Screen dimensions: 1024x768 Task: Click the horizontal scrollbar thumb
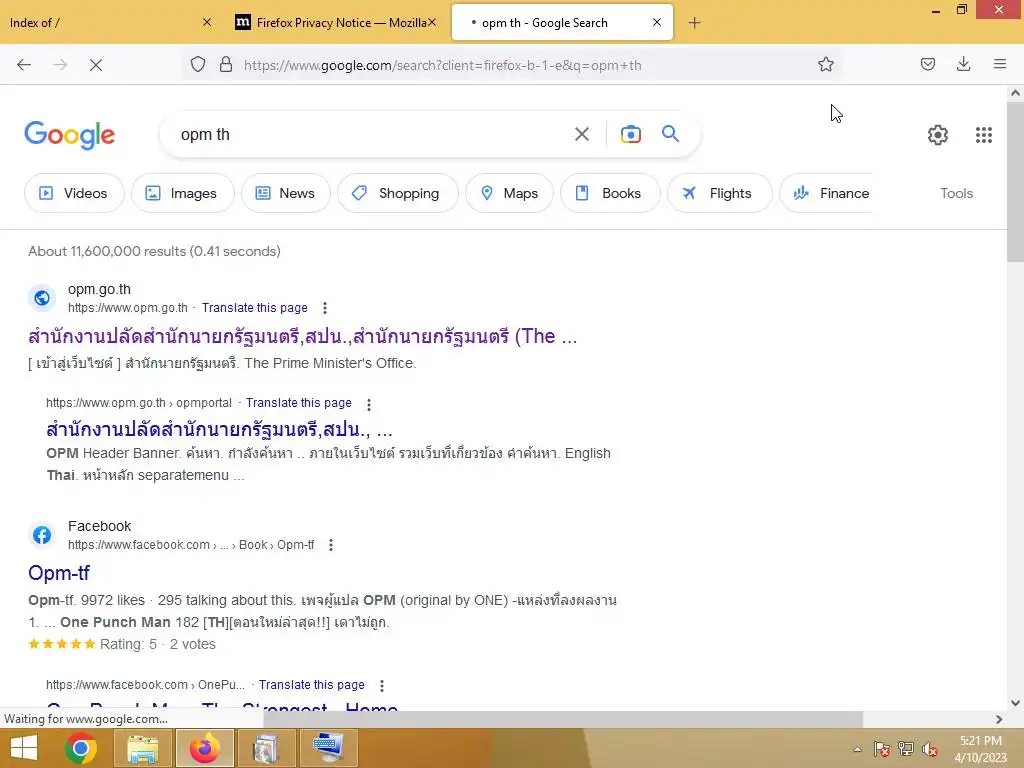pyautogui.click(x=563, y=719)
